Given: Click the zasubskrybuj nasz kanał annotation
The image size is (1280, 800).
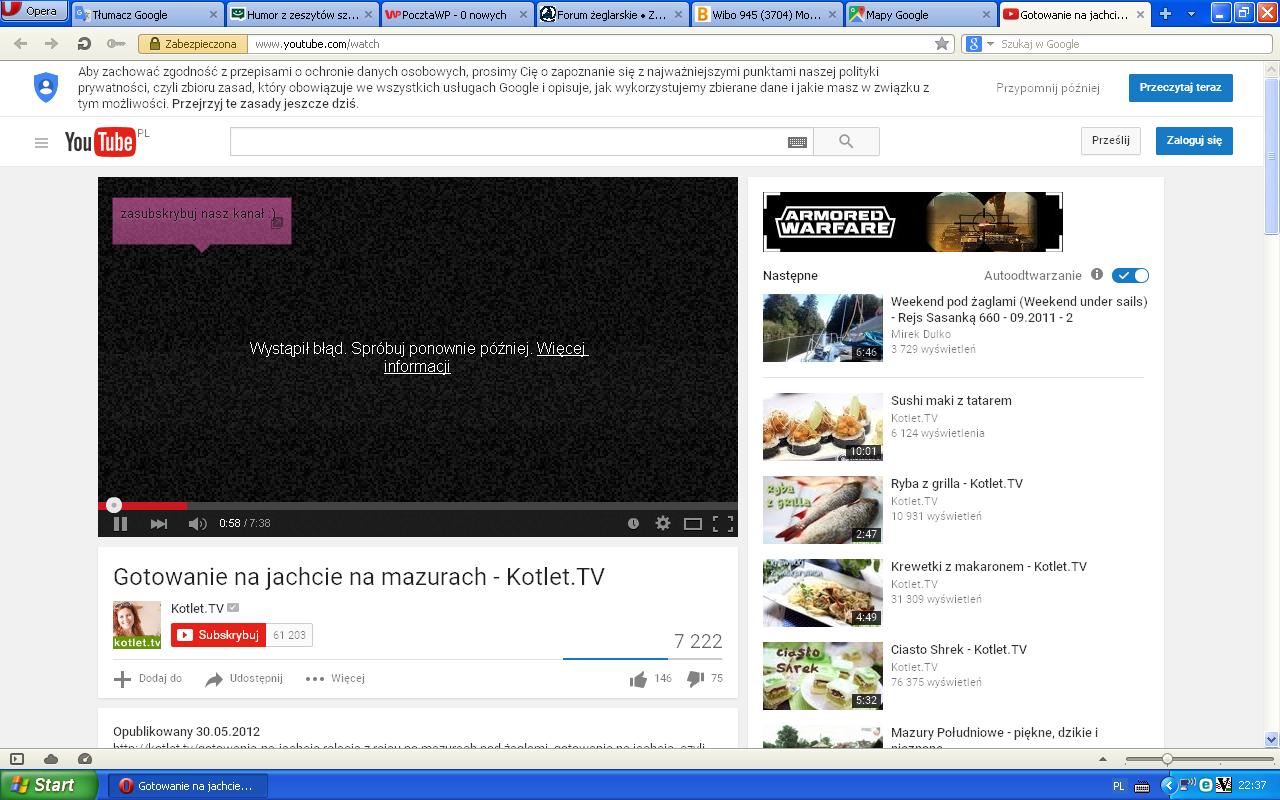Looking at the screenshot, I should point(201,221).
